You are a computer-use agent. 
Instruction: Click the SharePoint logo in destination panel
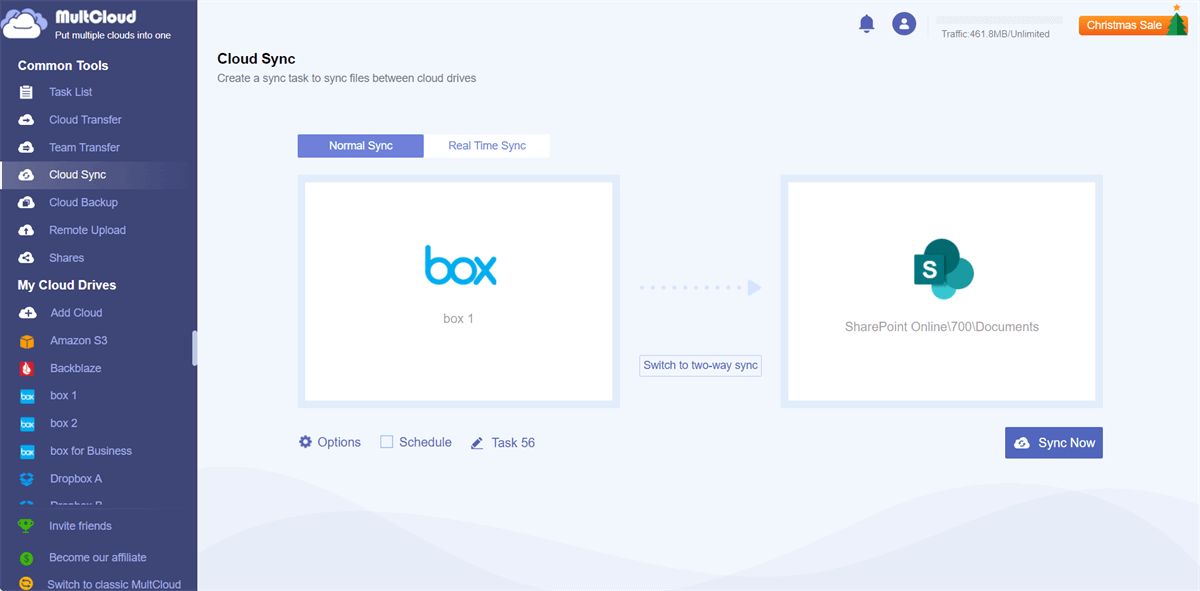(943, 268)
